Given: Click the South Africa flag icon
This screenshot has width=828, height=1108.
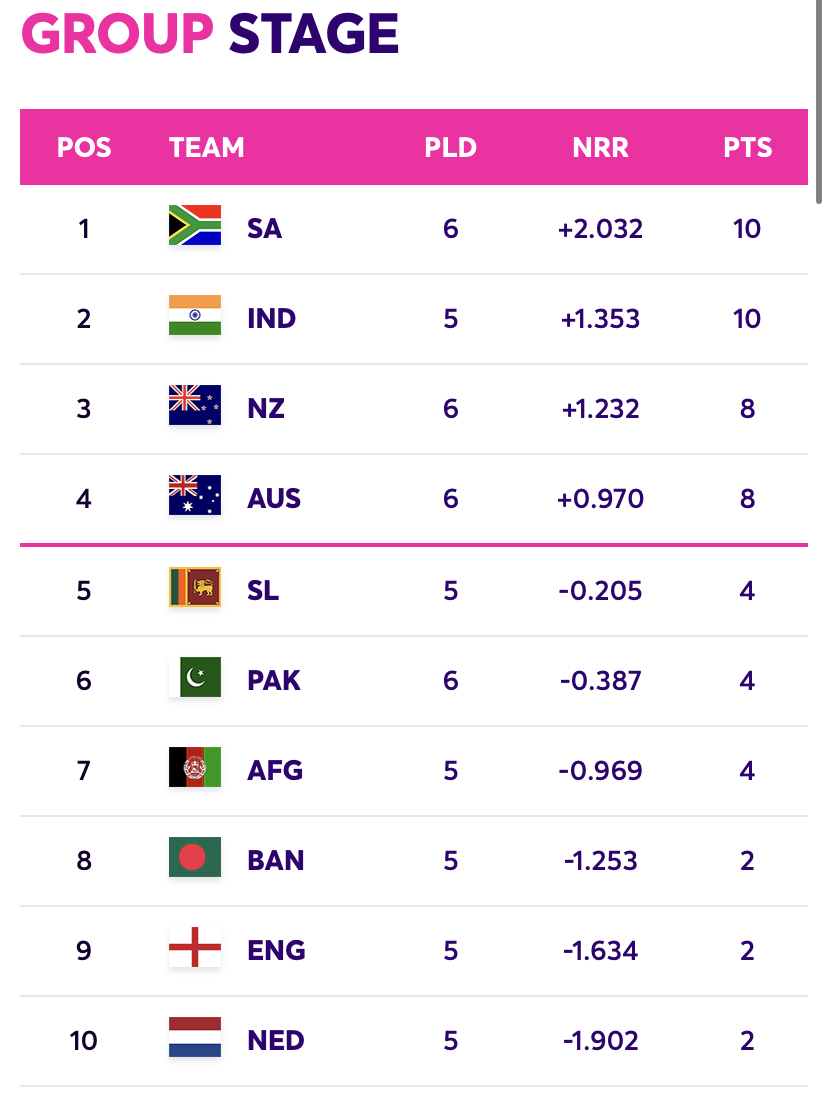Looking at the screenshot, I should pos(195,225).
